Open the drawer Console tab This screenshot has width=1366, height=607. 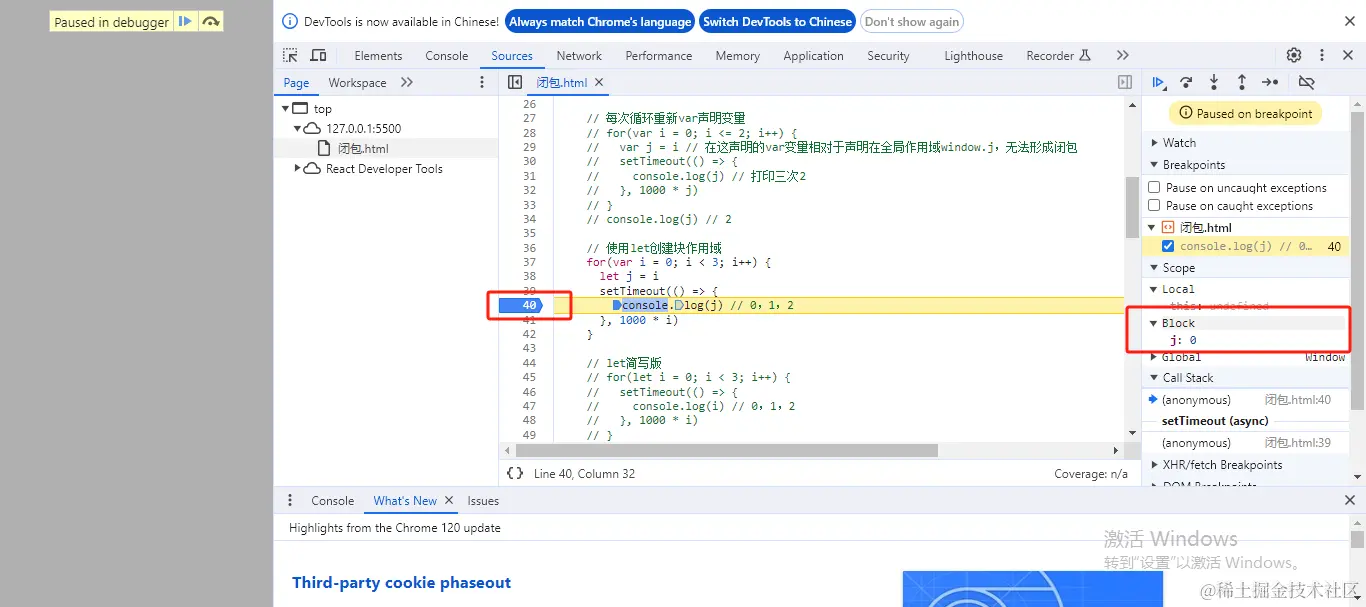[x=332, y=501]
